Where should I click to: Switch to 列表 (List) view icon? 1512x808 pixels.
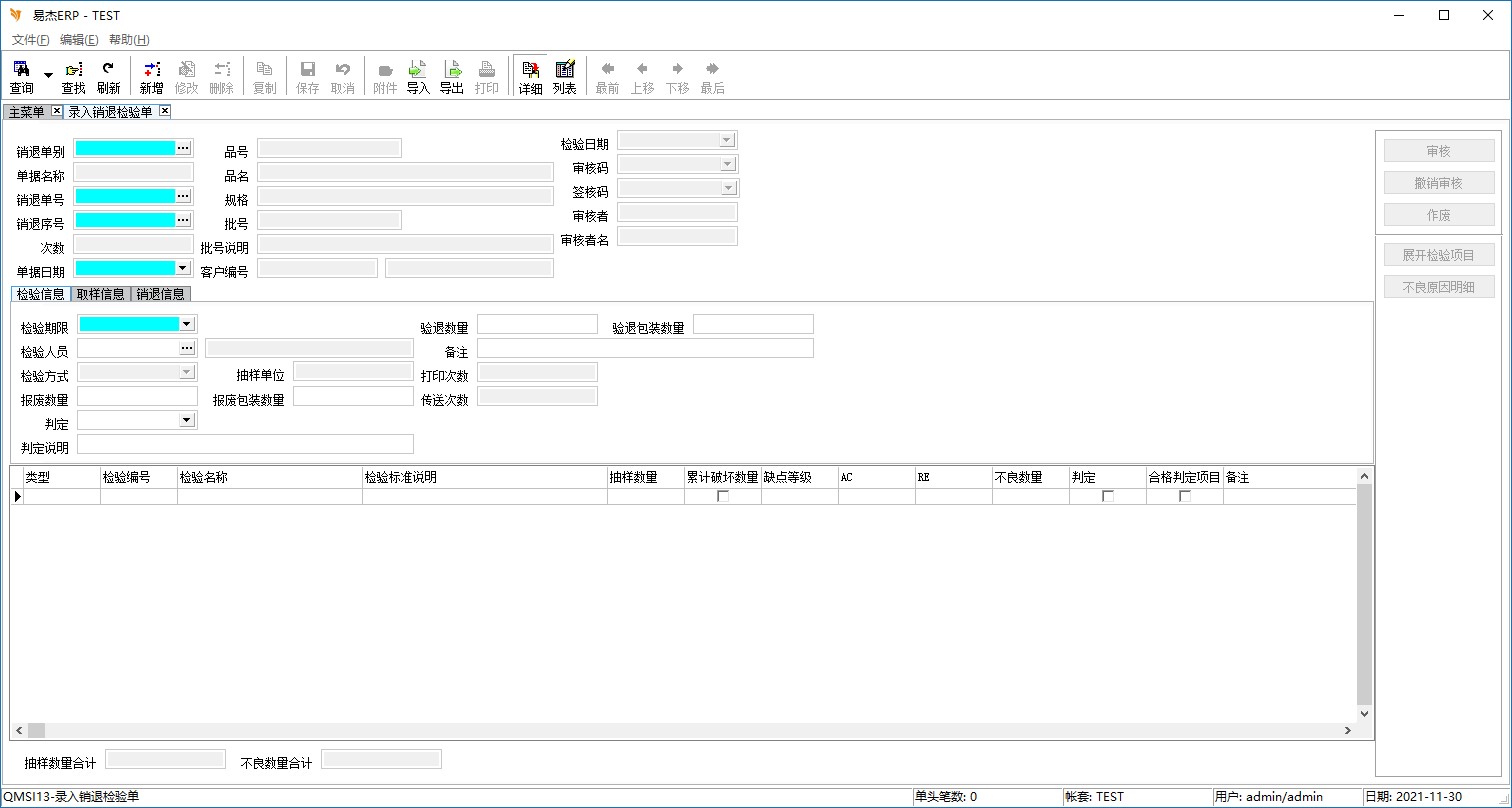tap(565, 77)
